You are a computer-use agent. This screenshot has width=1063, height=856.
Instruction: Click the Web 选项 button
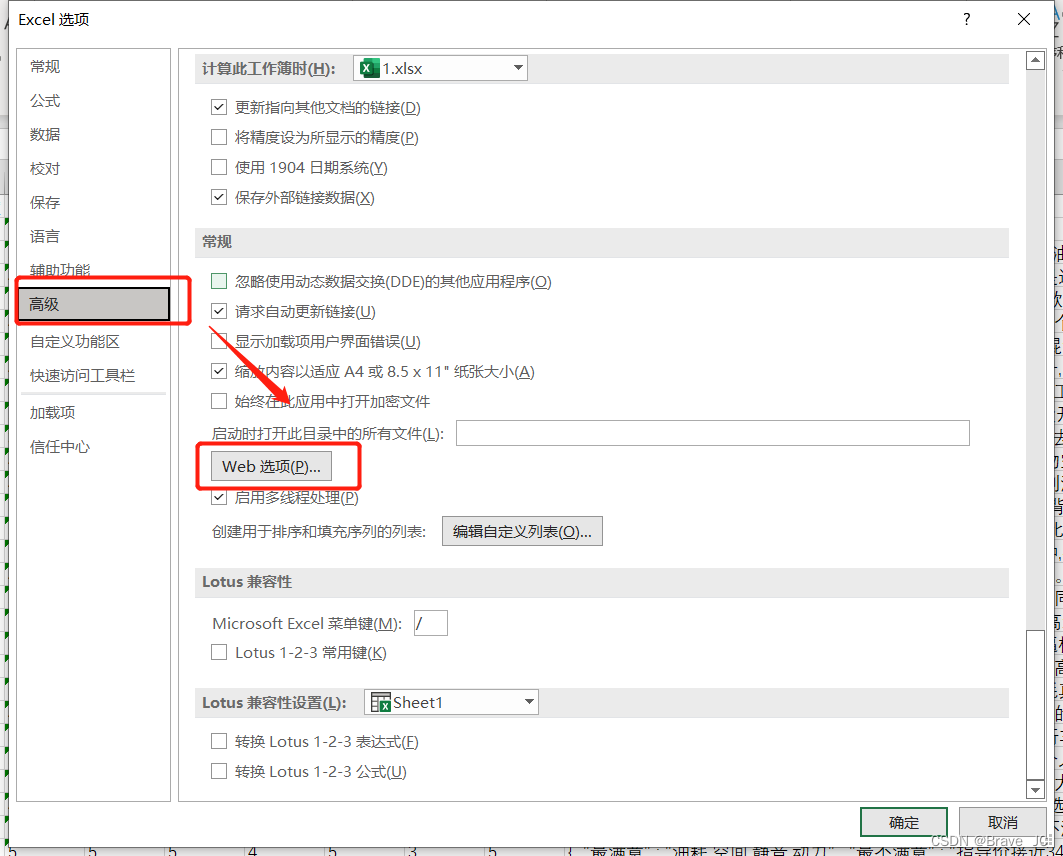(x=271, y=466)
